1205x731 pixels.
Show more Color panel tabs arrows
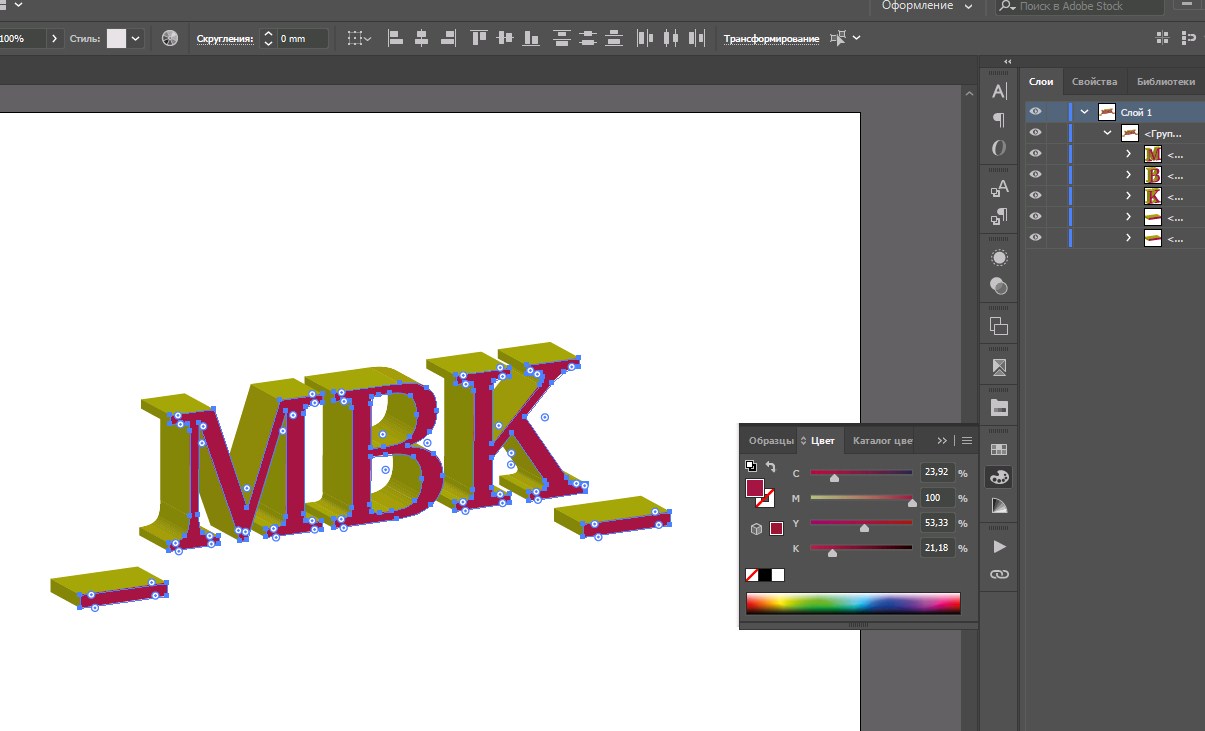(942, 440)
